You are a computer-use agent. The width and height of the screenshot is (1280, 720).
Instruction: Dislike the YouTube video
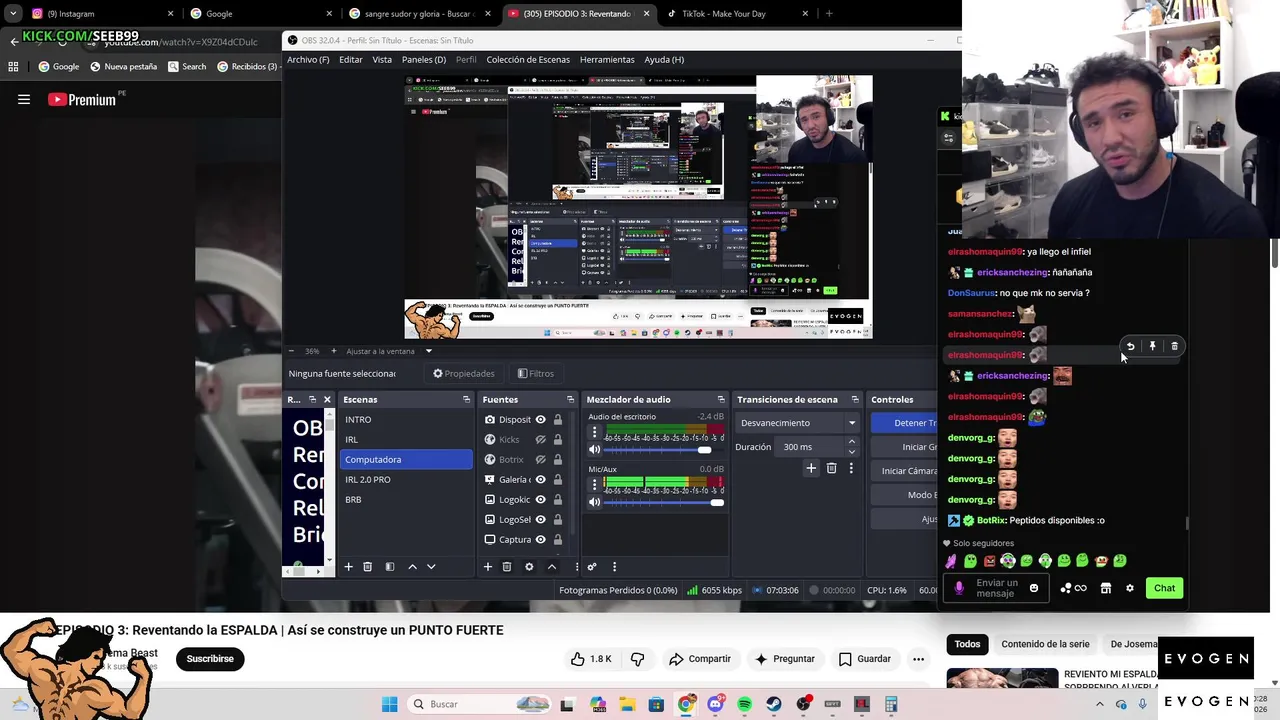[x=637, y=659]
